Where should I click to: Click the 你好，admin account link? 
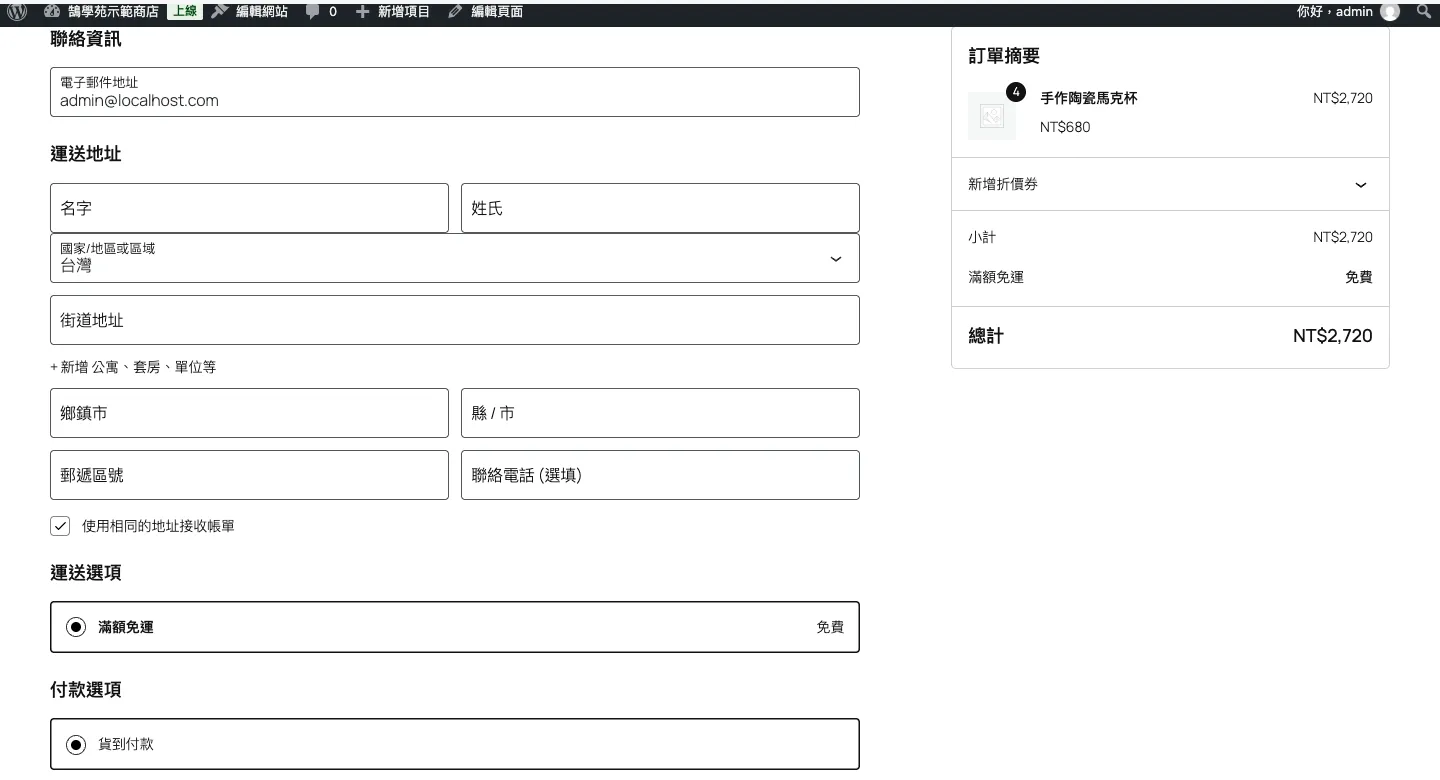1335,12
